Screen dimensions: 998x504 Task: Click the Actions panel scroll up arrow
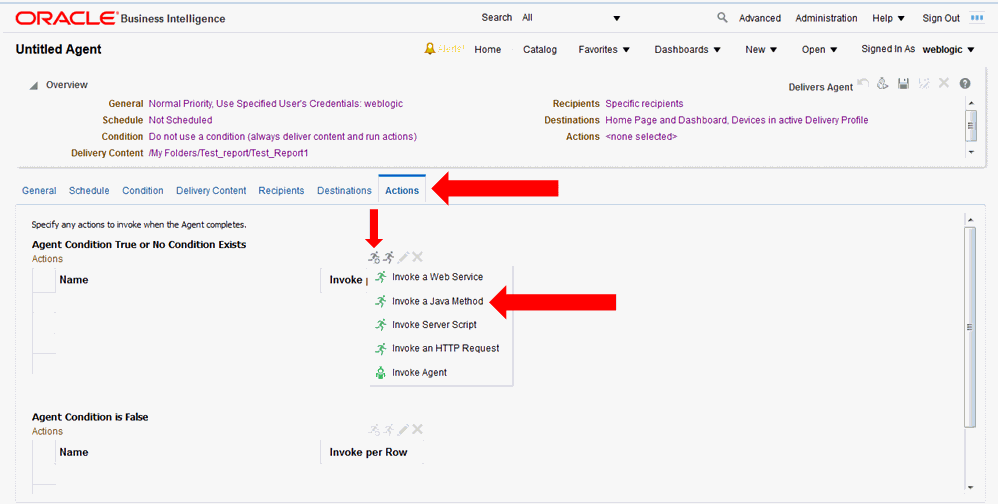point(970,220)
